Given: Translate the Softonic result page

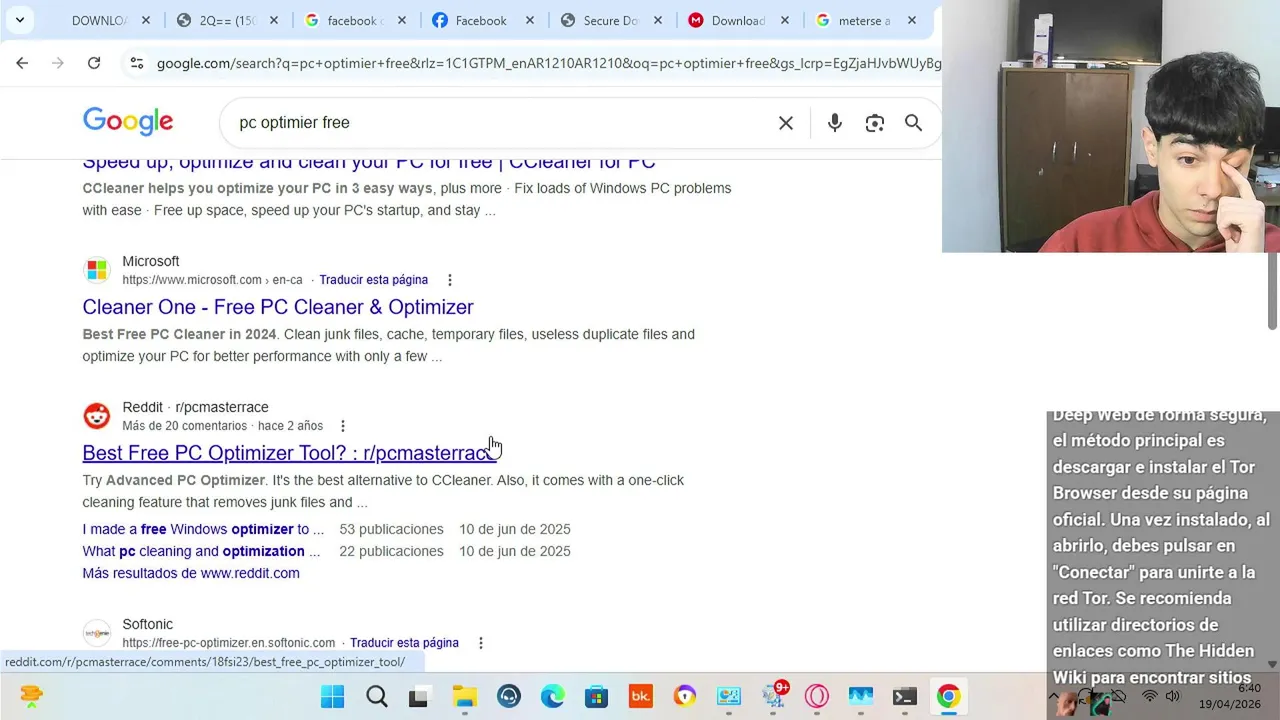Looking at the screenshot, I should pyautogui.click(x=404, y=643).
